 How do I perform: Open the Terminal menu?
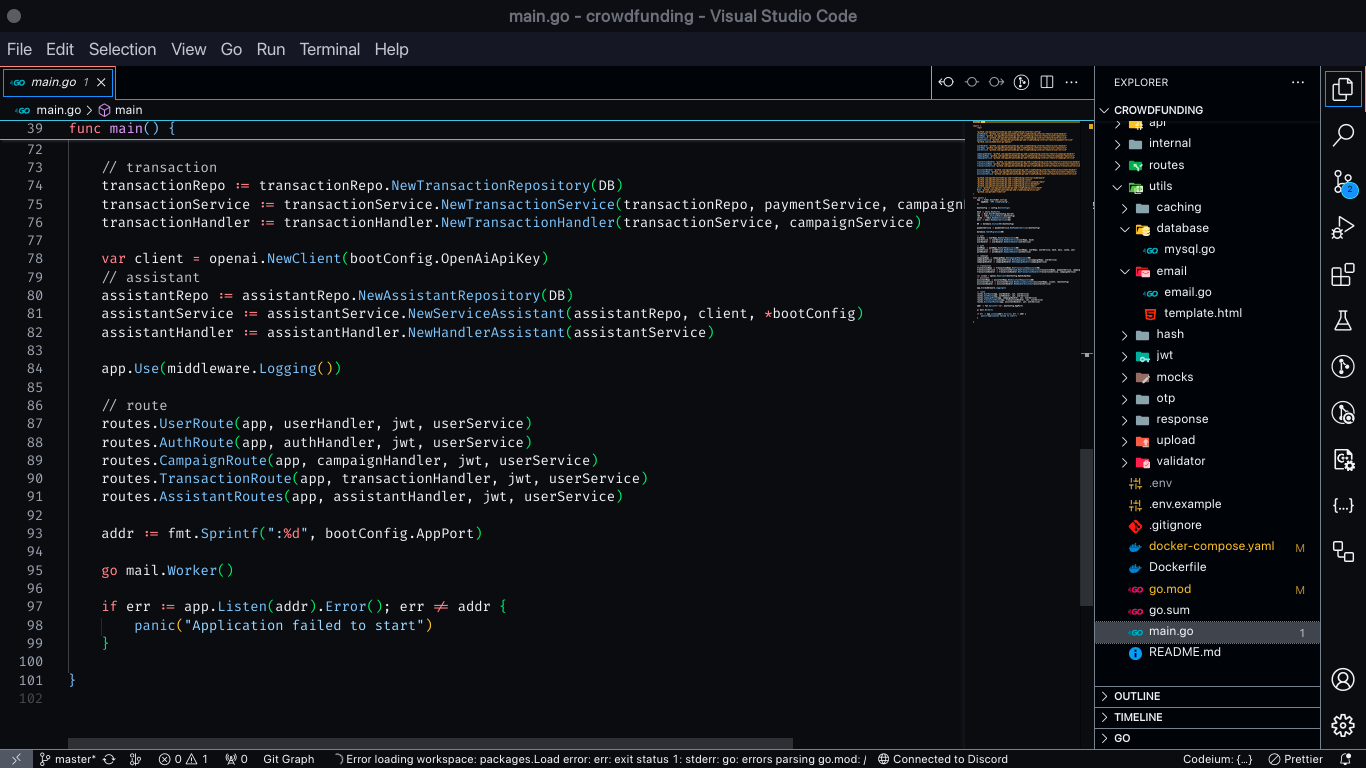click(x=330, y=49)
